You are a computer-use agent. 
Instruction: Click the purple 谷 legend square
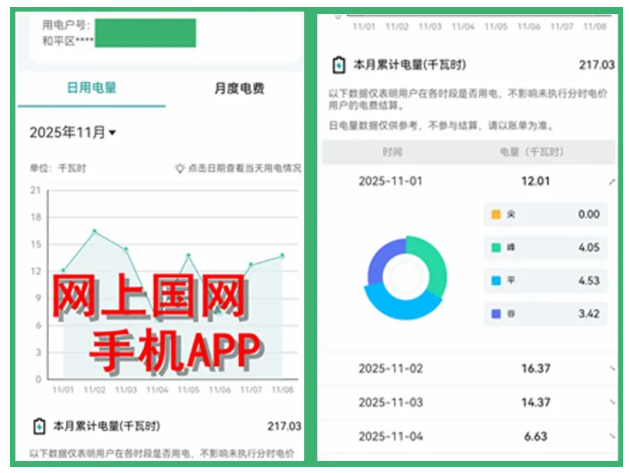(x=496, y=314)
